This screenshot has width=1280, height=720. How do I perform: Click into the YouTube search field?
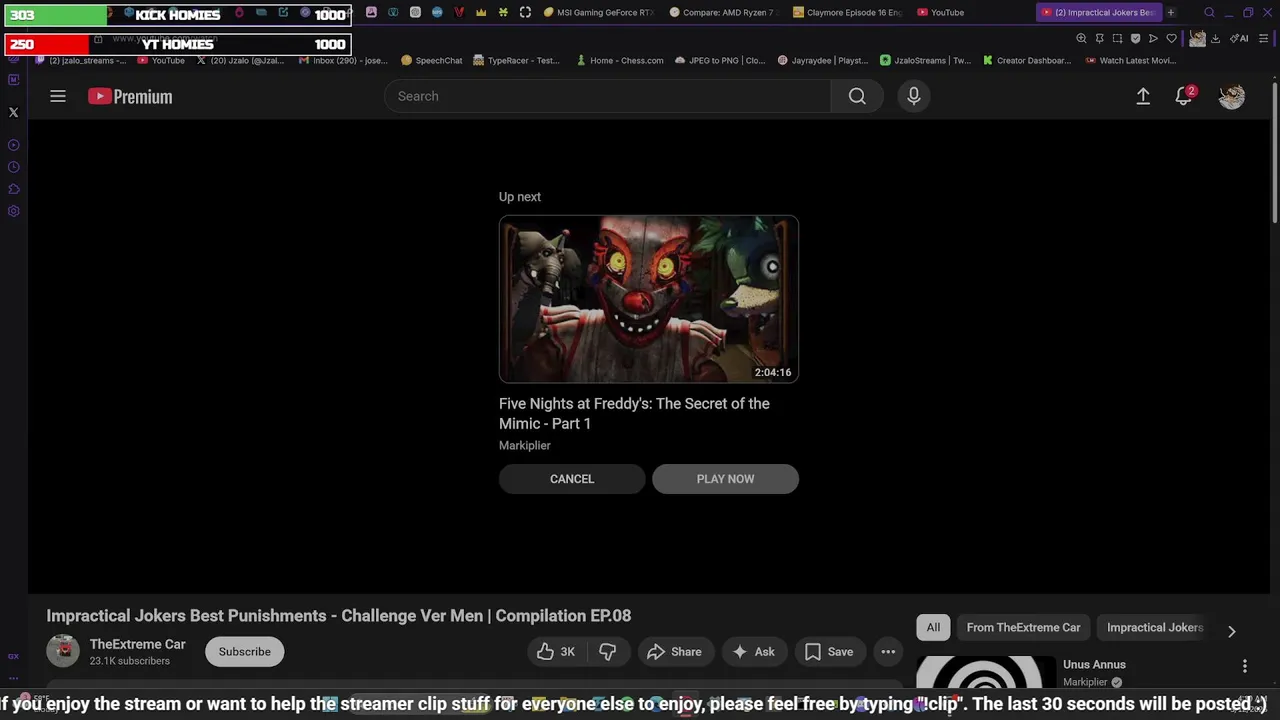click(607, 96)
